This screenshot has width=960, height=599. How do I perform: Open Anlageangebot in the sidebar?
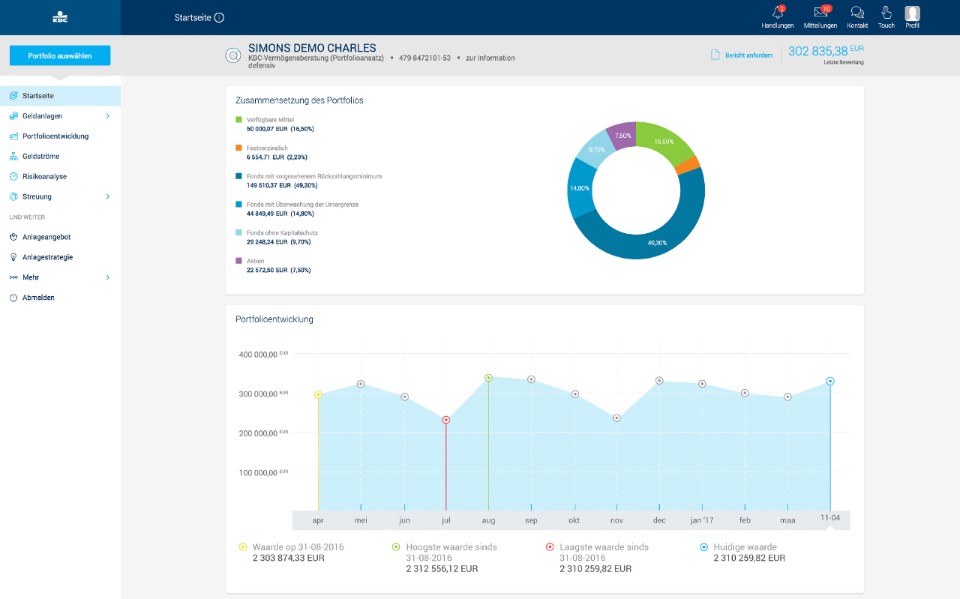60,237
